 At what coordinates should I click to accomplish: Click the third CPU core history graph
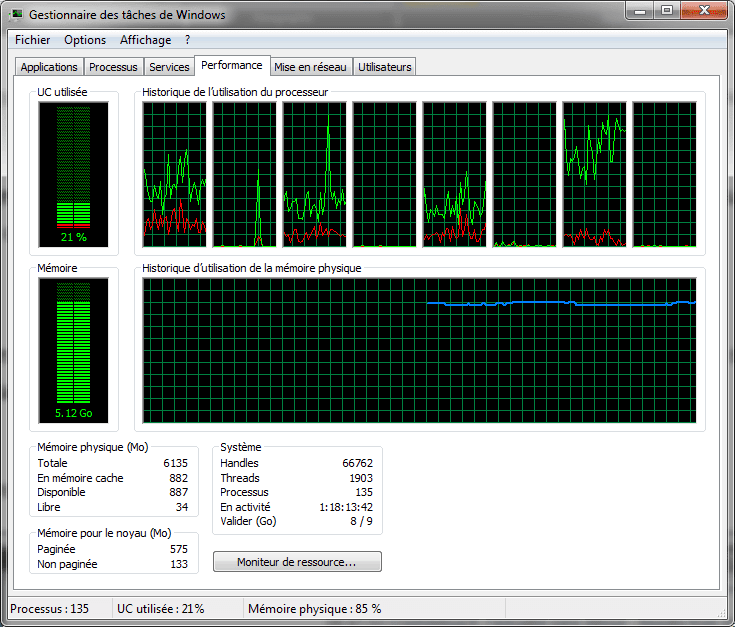(x=315, y=174)
